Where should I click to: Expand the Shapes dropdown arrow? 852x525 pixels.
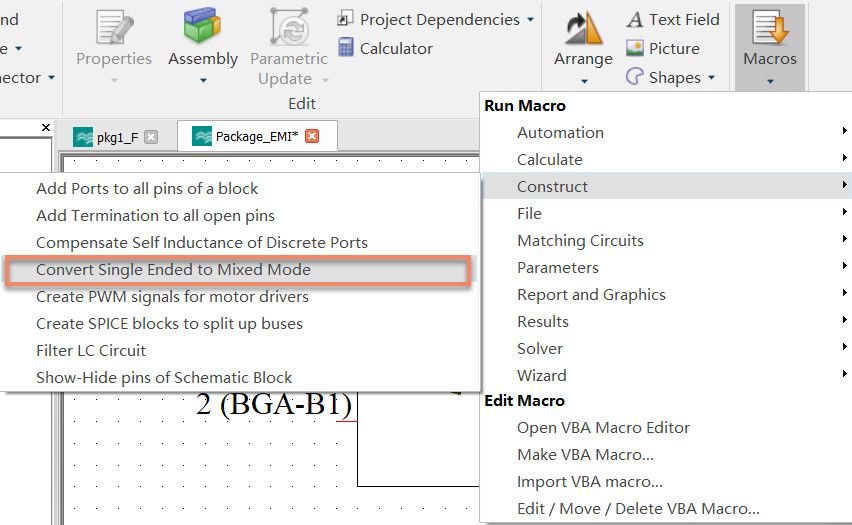coord(711,78)
